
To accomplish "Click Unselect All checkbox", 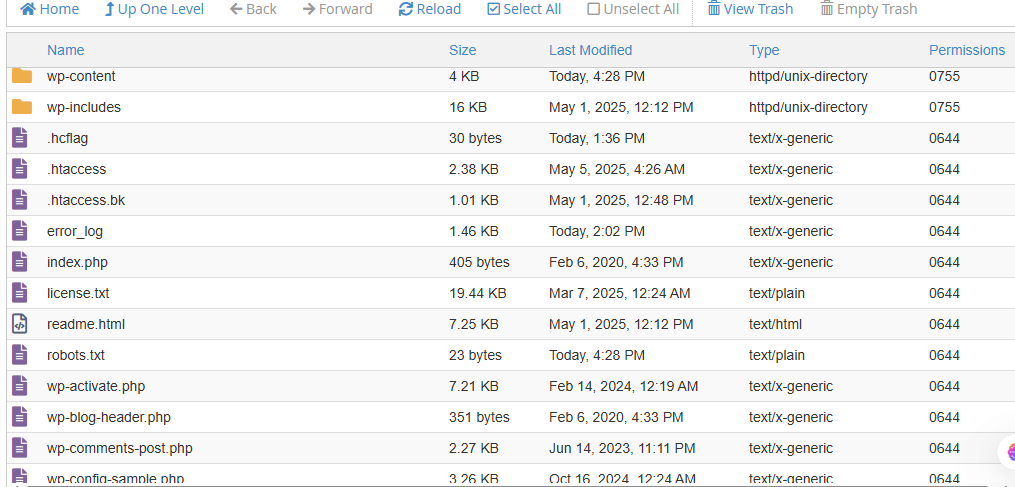I will tap(633, 9).
